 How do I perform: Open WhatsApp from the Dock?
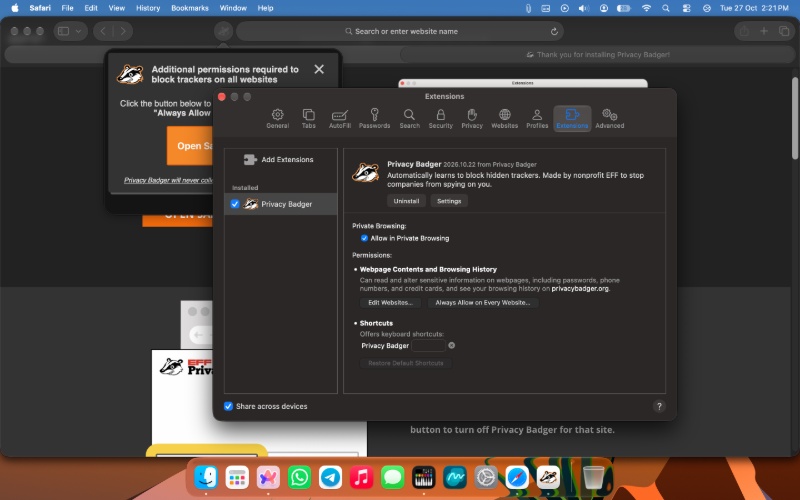click(x=299, y=478)
